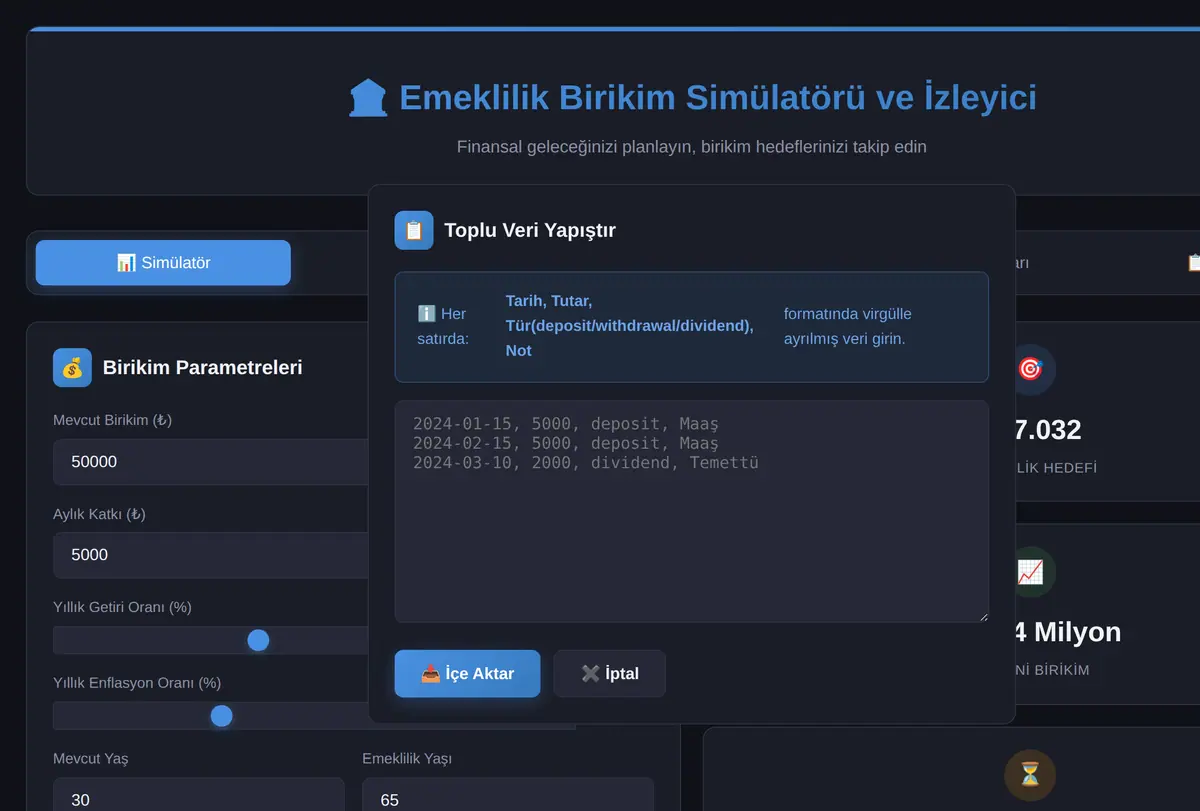Image resolution: width=1200 pixels, height=811 pixels.
Task: Switch to the Simülatör tab
Action: 163,263
